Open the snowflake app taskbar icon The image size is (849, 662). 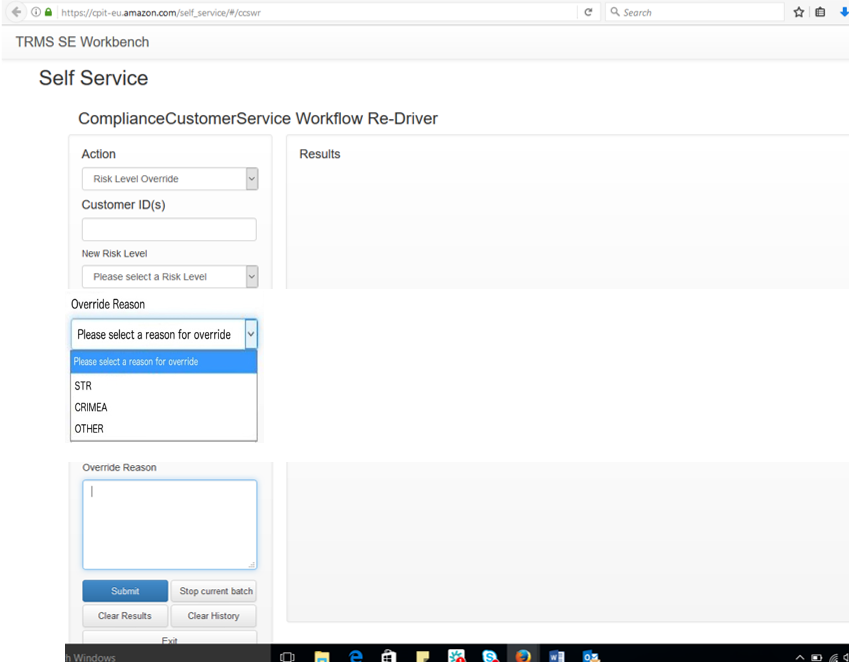pos(456,656)
